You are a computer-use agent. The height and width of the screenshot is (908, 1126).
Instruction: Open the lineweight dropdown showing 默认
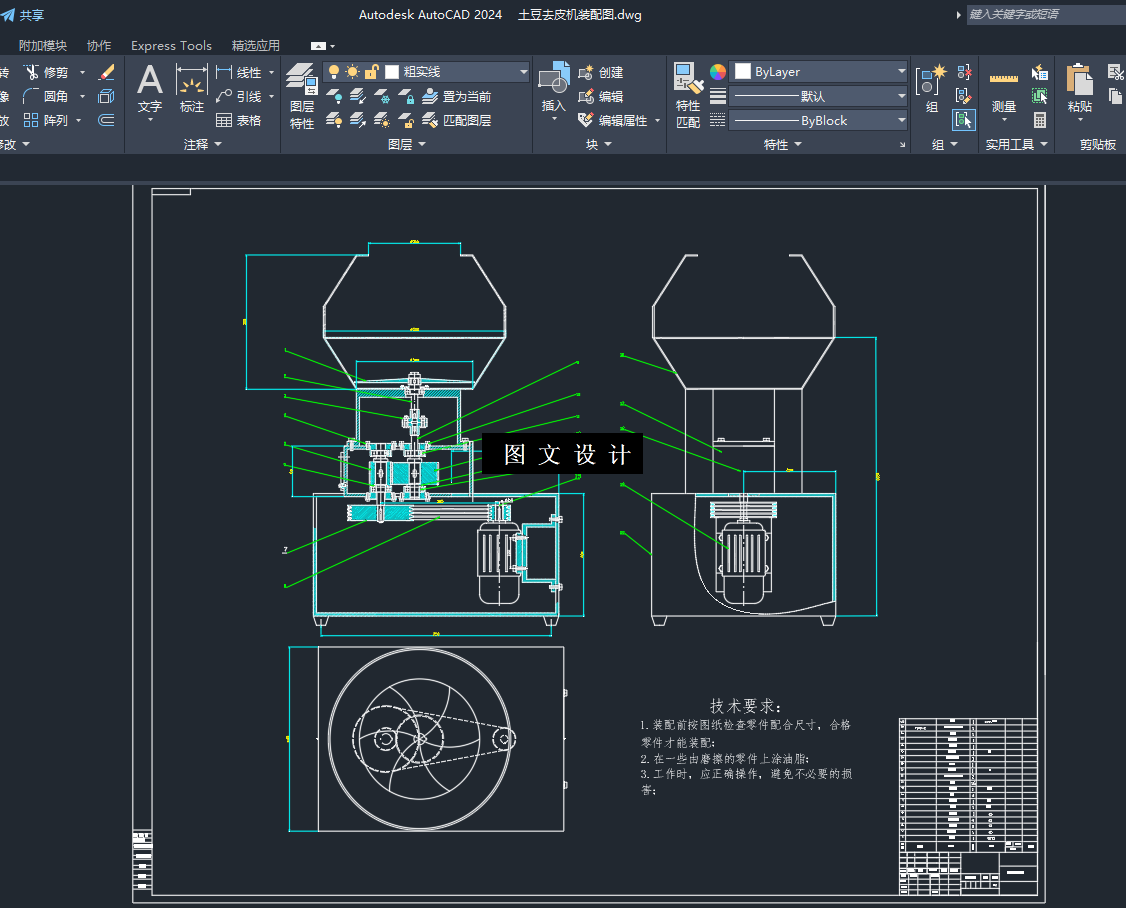[x=901, y=96]
